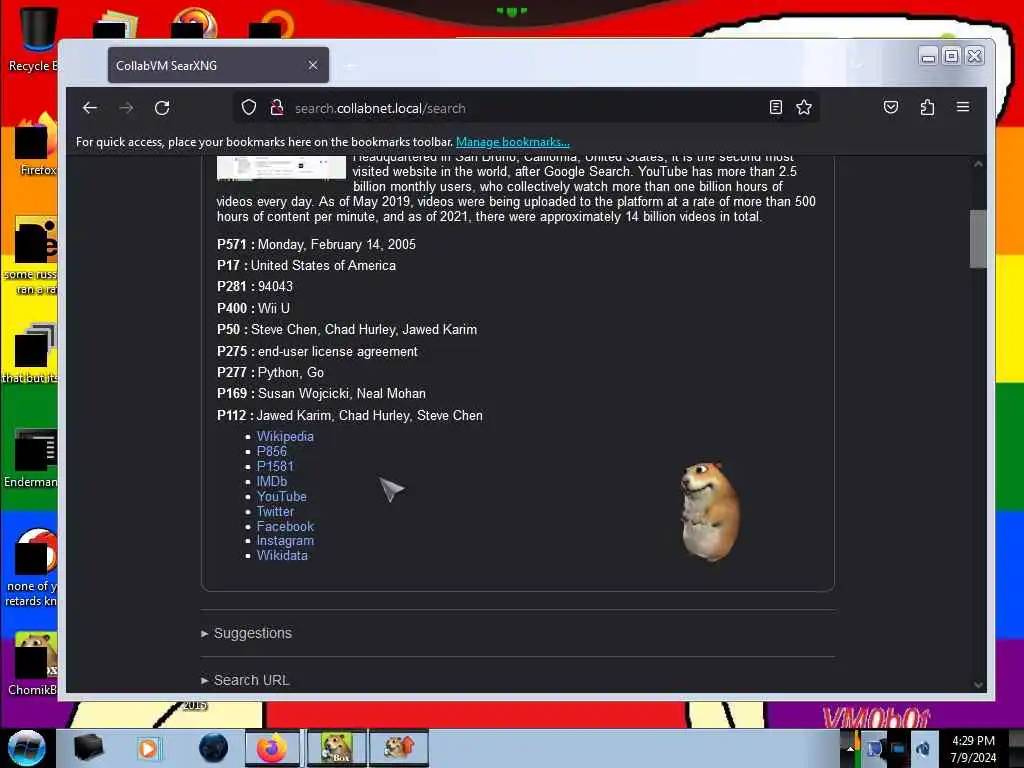Screen dimensions: 1024x768
Task: Open the Windows Start orb
Action: click(x=27, y=748)
